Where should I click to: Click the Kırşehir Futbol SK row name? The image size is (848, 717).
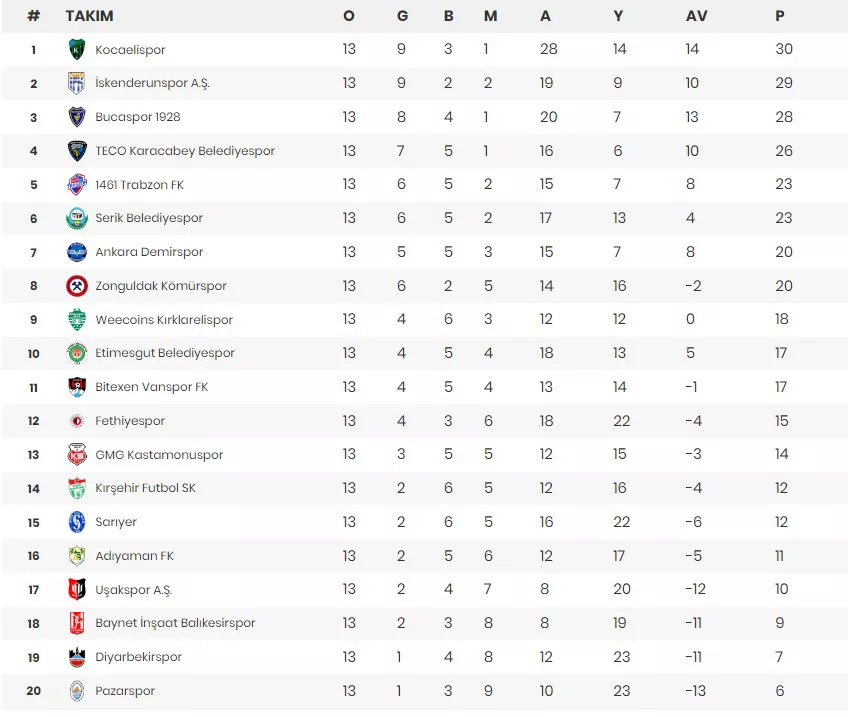click(x=145, y=488)
